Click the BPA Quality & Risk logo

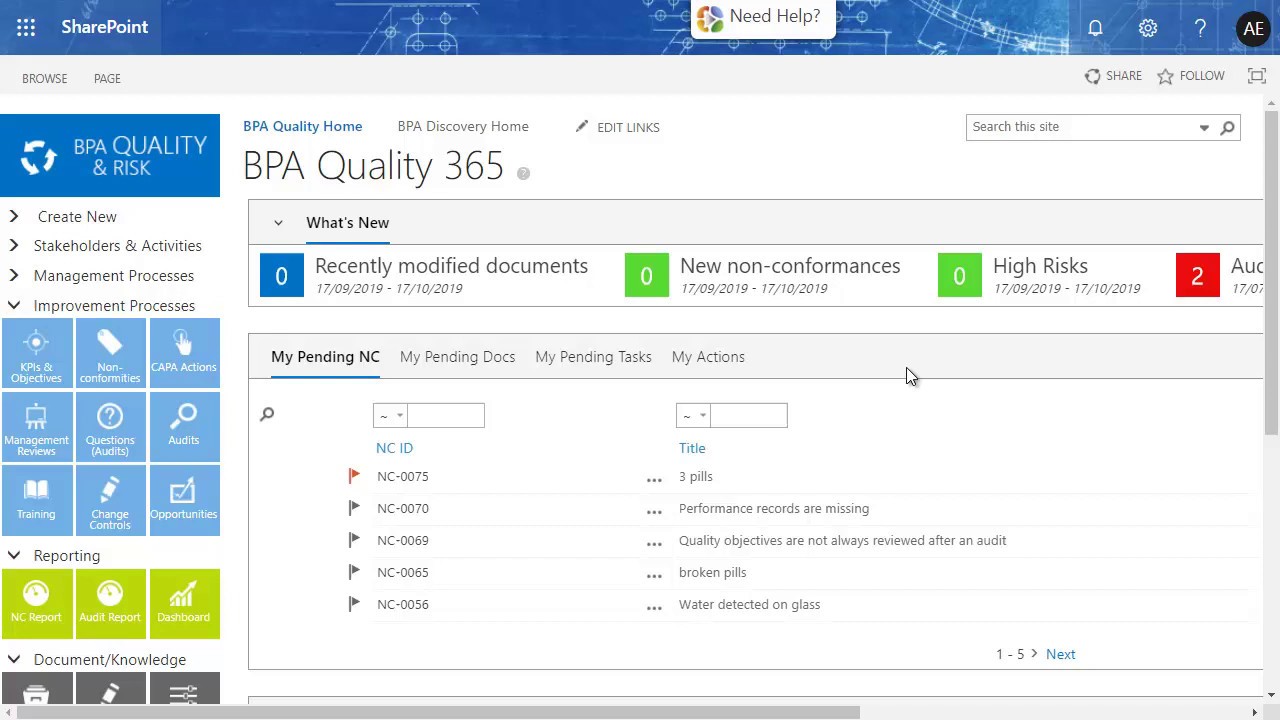pyautogui.click(x=110, y=156)
